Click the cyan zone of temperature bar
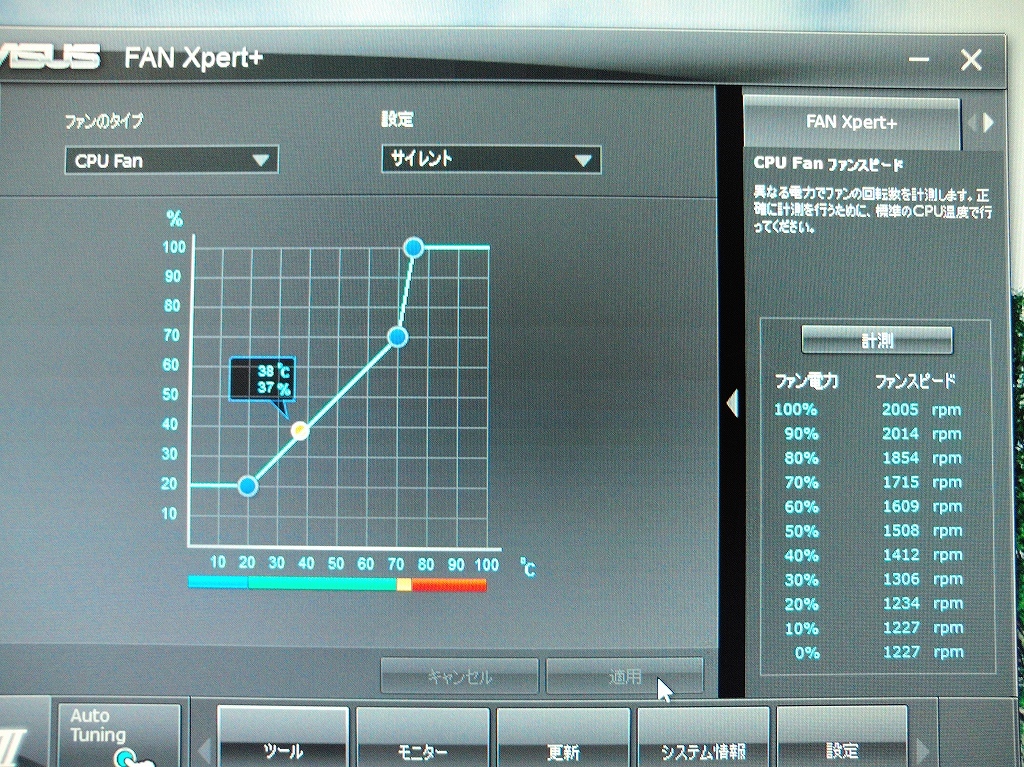The width and height of the screenshot is (1024, 767). pyautogui.click(x=217, y=582)
